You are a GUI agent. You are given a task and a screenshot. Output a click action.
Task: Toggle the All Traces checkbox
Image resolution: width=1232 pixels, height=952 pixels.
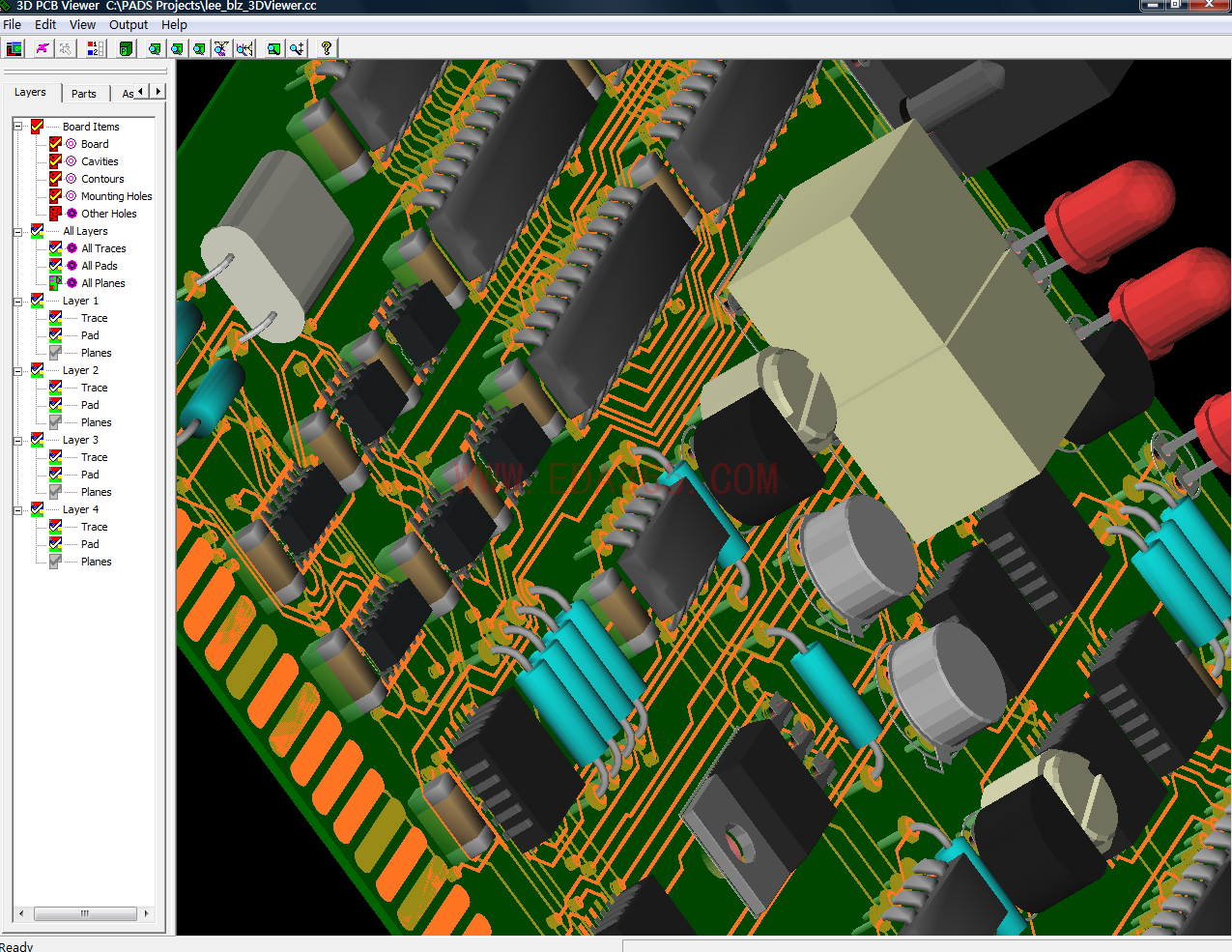[x=55, y=248]
